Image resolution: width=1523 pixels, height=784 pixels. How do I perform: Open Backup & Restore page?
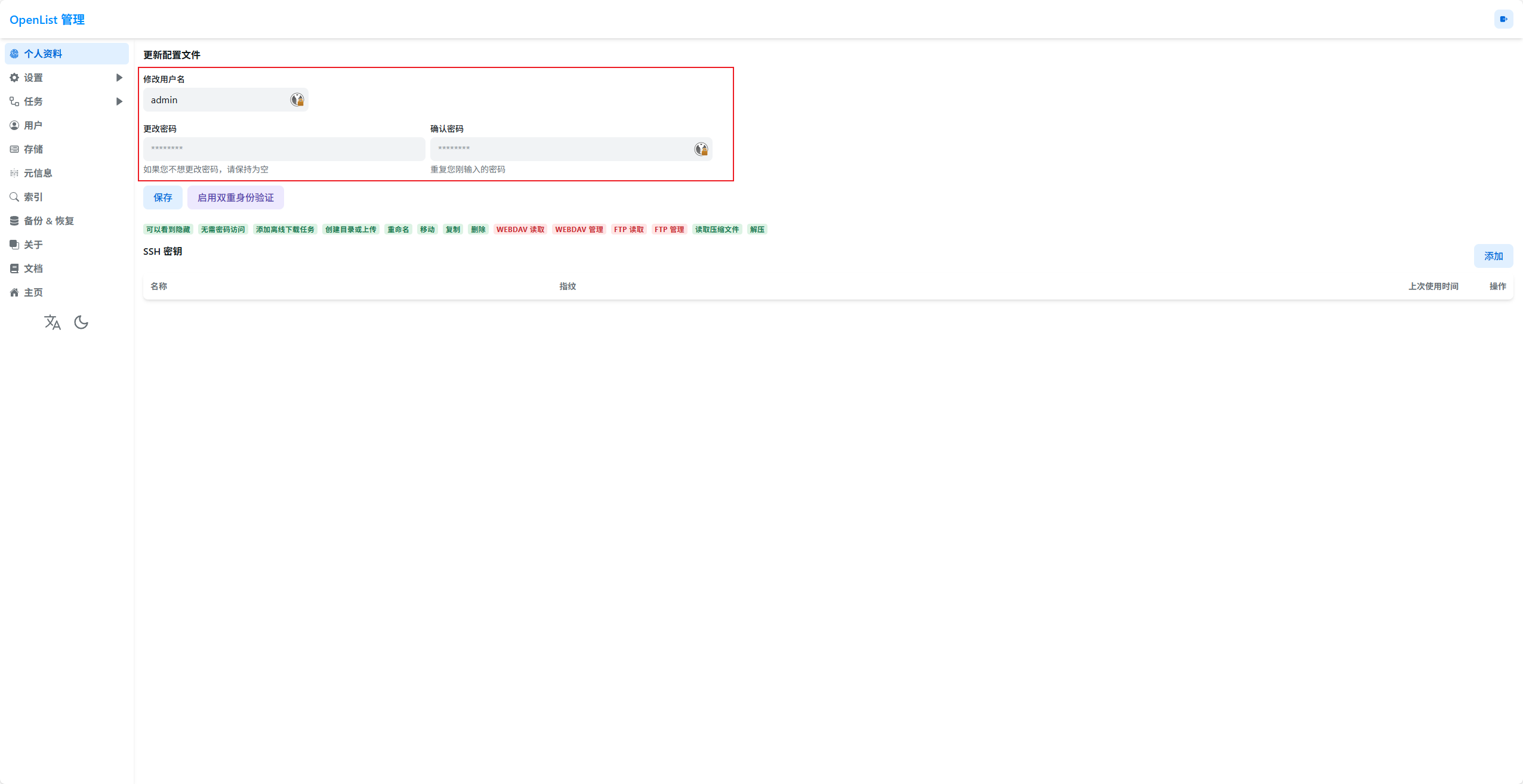[48, 221]
